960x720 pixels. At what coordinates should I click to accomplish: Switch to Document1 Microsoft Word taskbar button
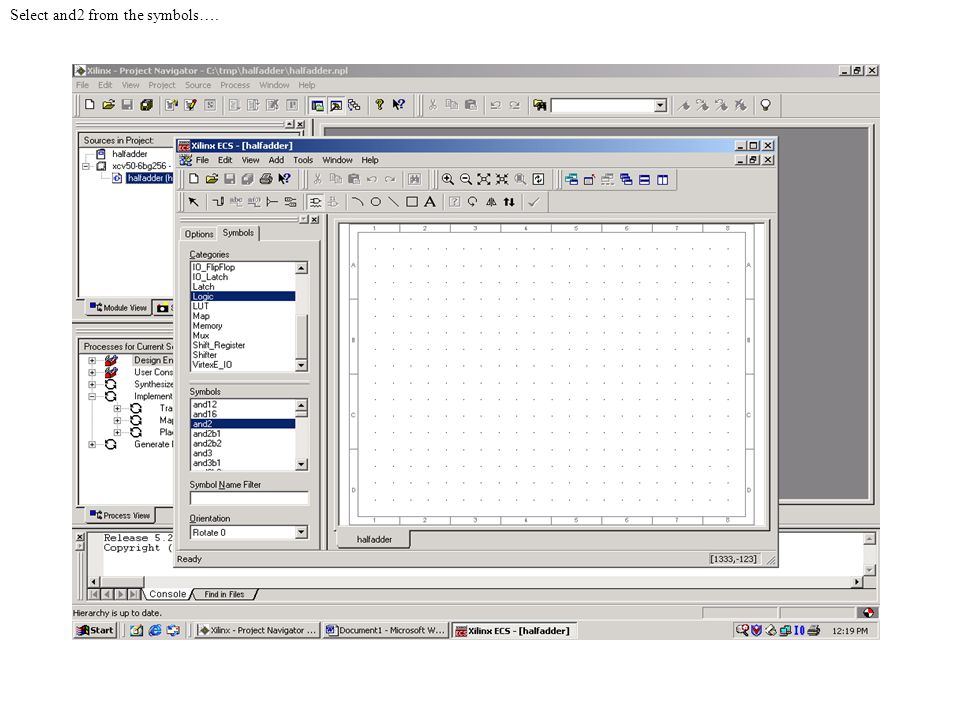[386, 630]
